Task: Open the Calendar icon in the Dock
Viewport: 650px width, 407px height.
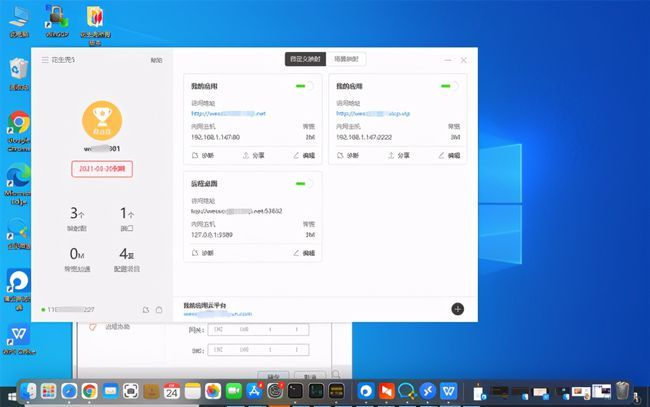Action: [172, 391]
